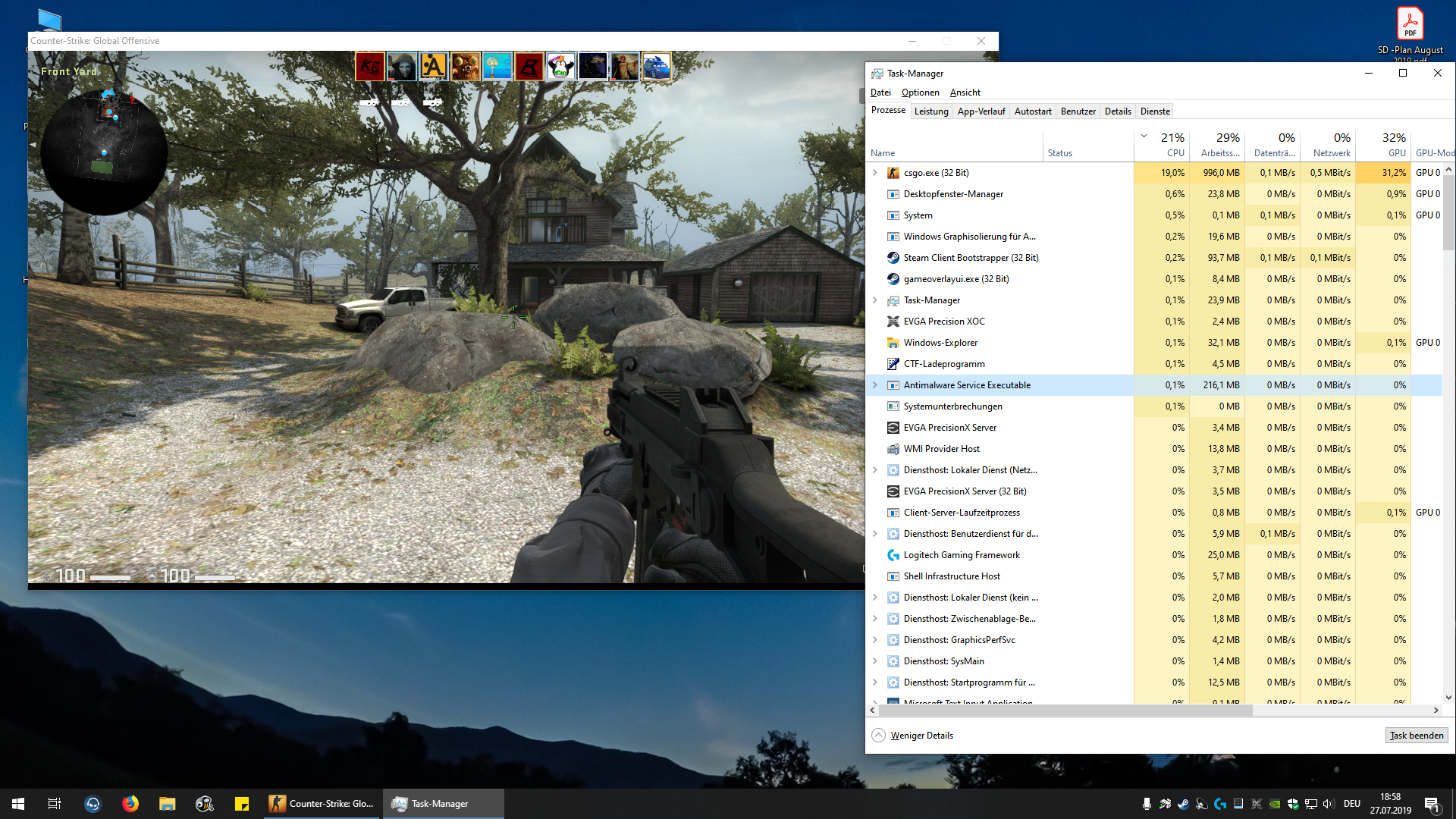1456x819 pixels.
Task: Expand the Diensthost: SysMain entry
Action: [875, 661]
